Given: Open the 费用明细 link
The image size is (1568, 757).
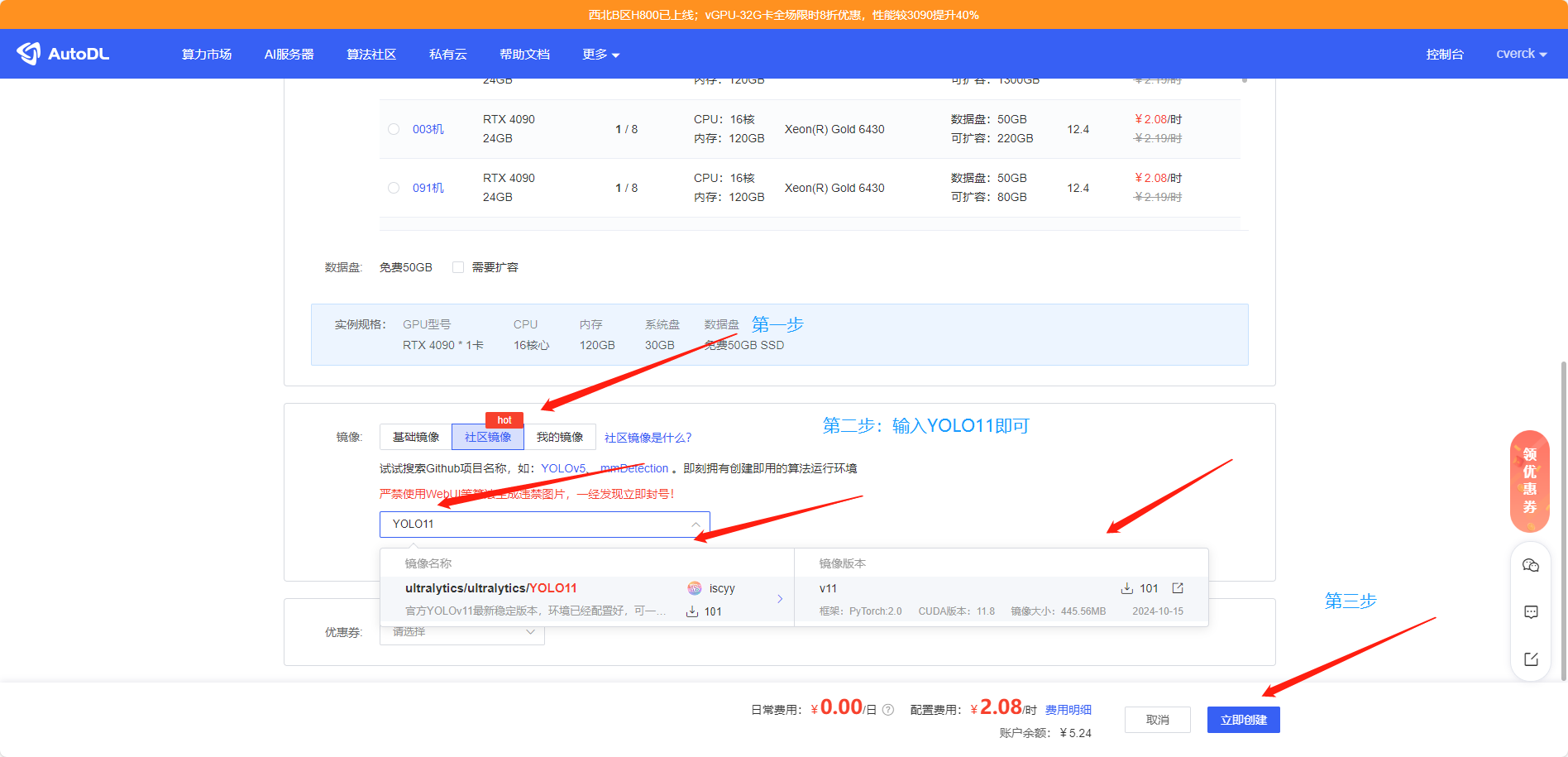Looking at the screenshot, I should (1068, 710).
